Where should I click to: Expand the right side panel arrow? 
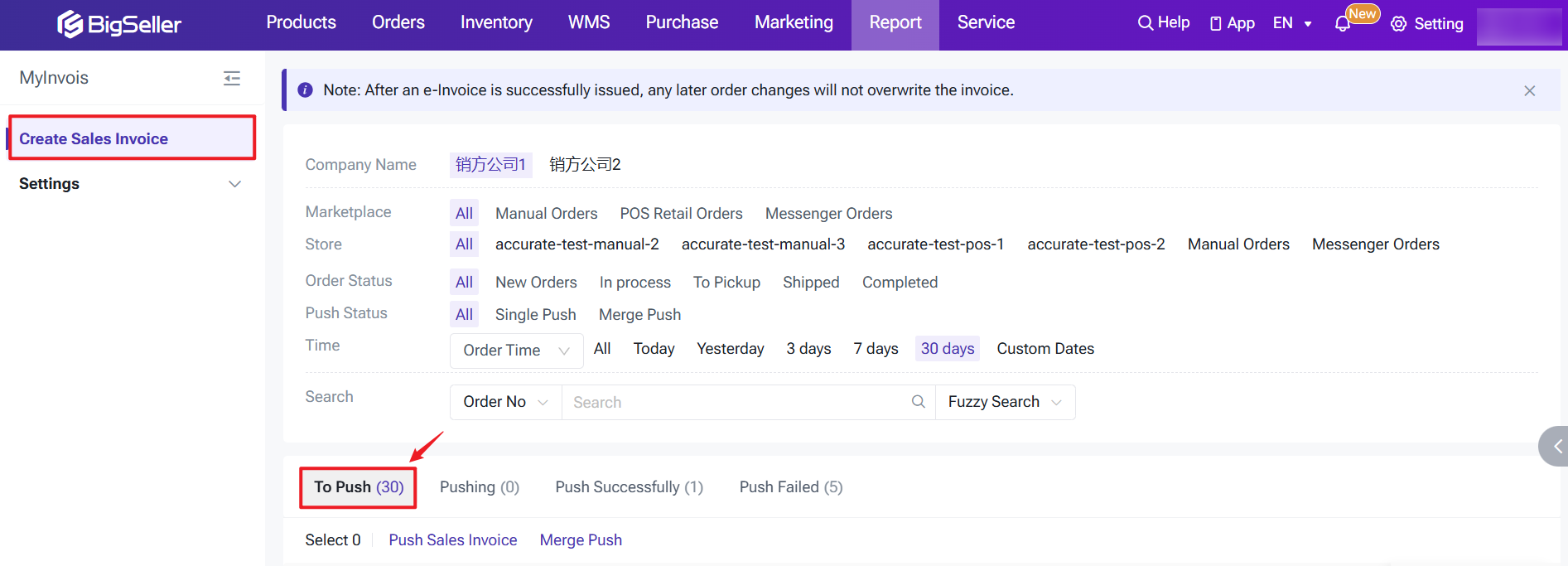pyautogui.click(x=1556, y=447)
